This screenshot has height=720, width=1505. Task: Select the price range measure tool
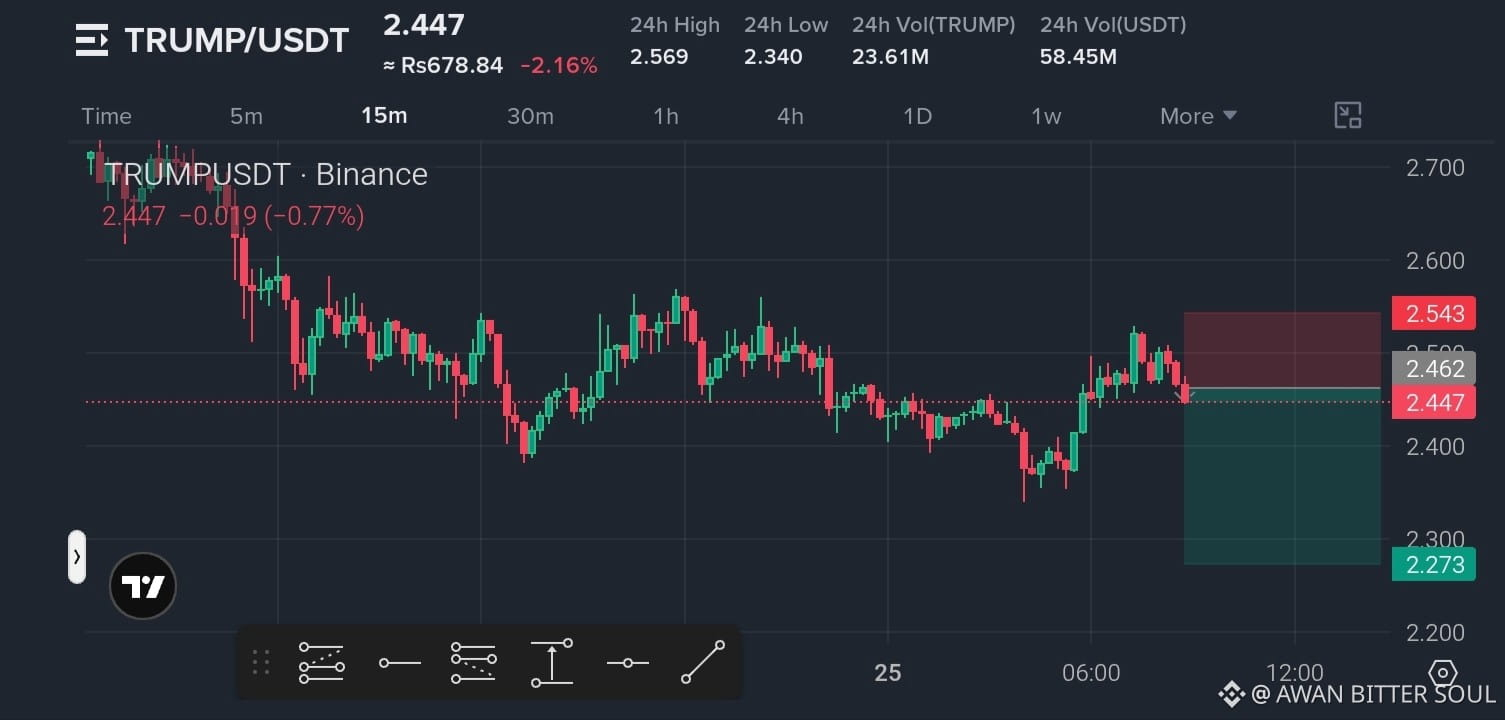[x=552, y=662]
